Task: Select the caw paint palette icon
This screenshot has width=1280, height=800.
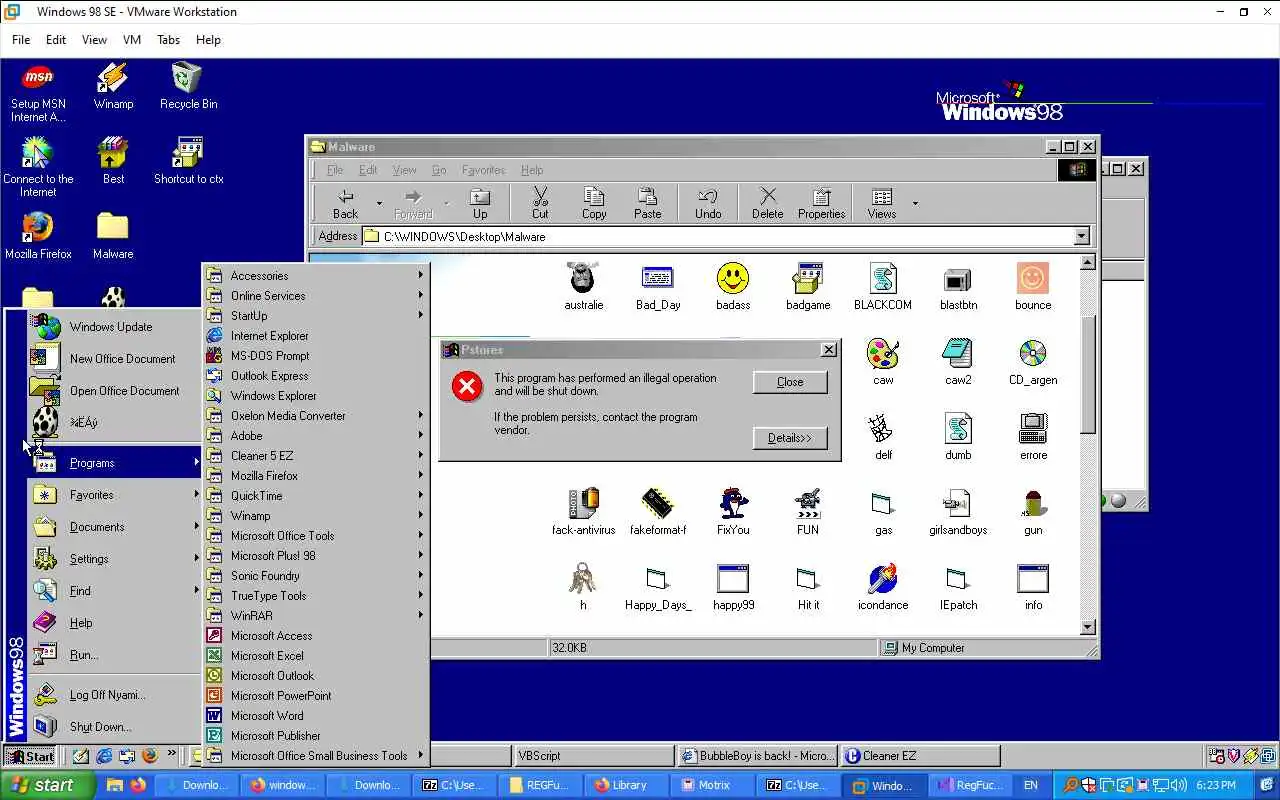Action: coord(883,355)
